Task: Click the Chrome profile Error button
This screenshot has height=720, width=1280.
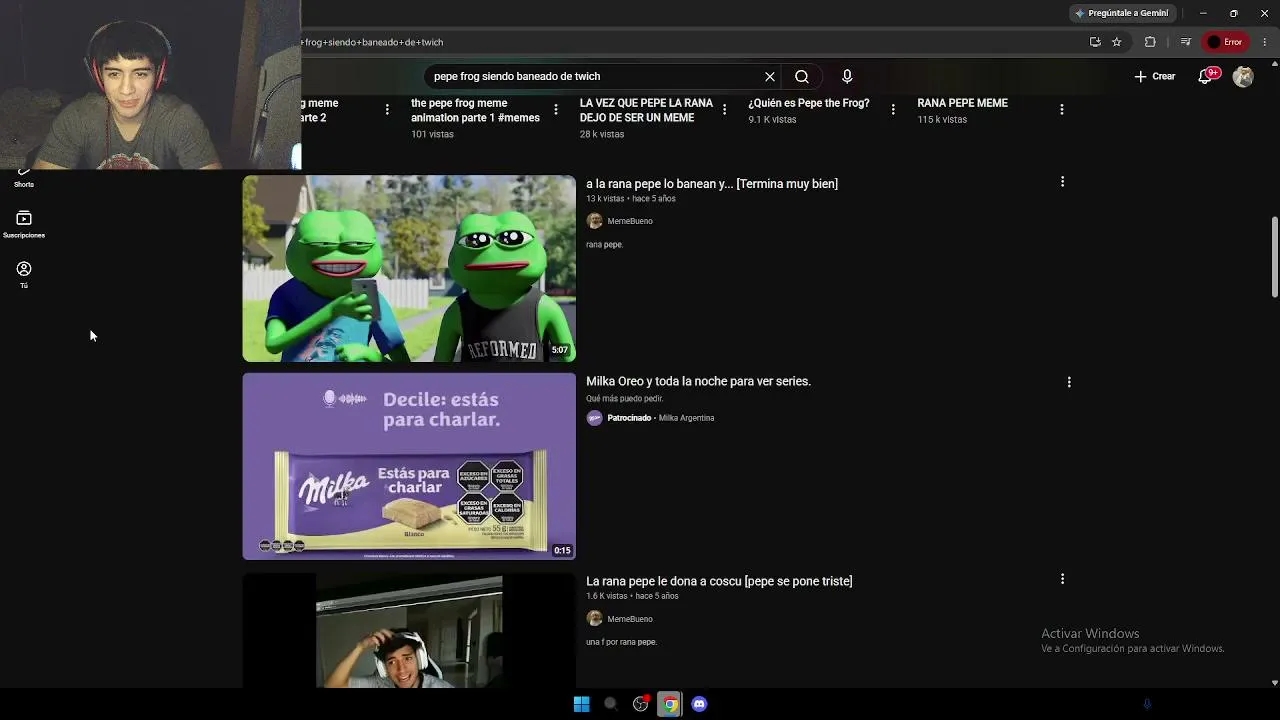Action: pyautogui.click(x=1225, y=42)
